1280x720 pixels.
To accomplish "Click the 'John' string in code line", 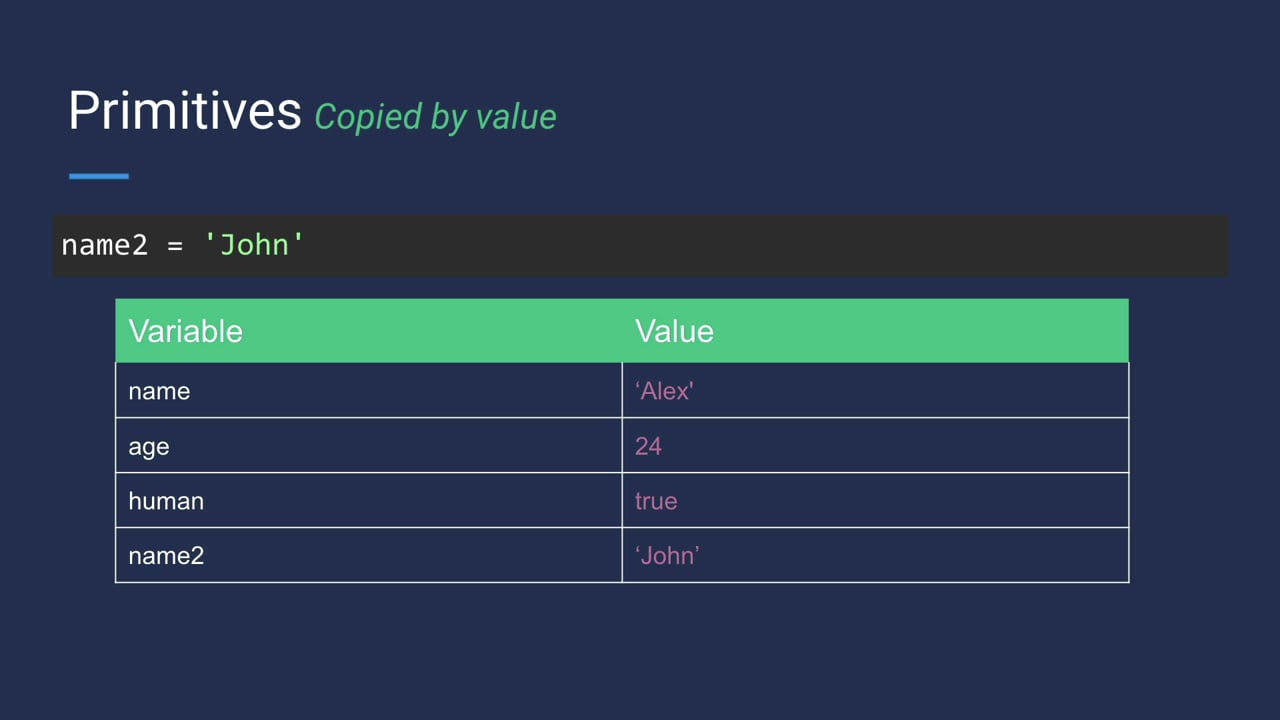I will 254,245.
